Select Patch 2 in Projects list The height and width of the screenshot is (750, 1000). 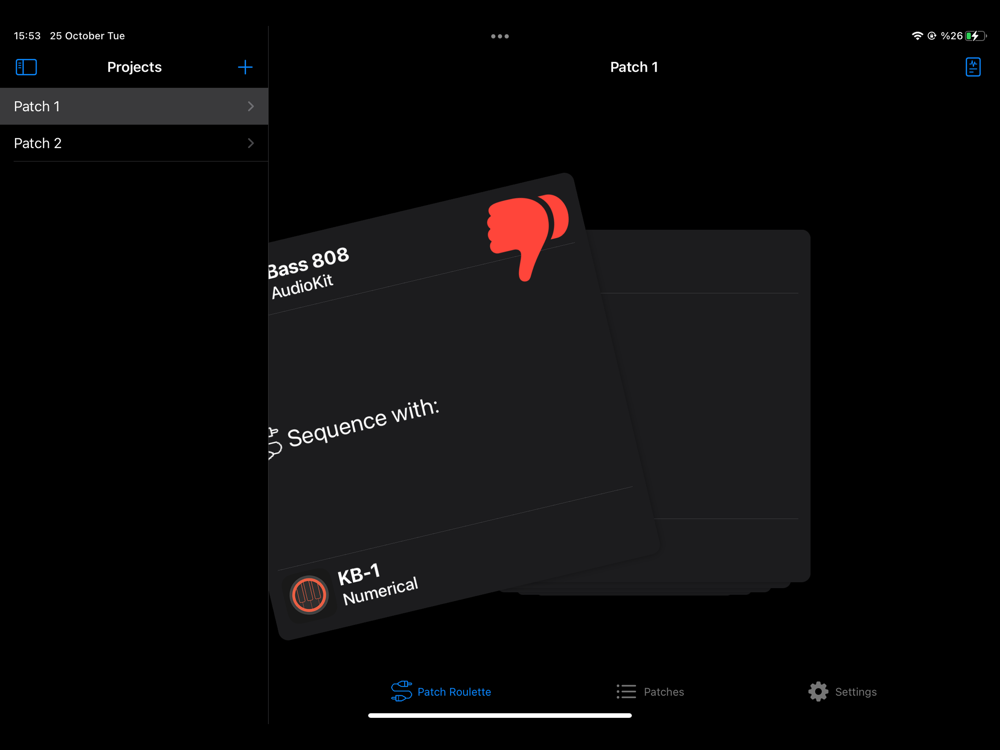click(x=134, y=143)
